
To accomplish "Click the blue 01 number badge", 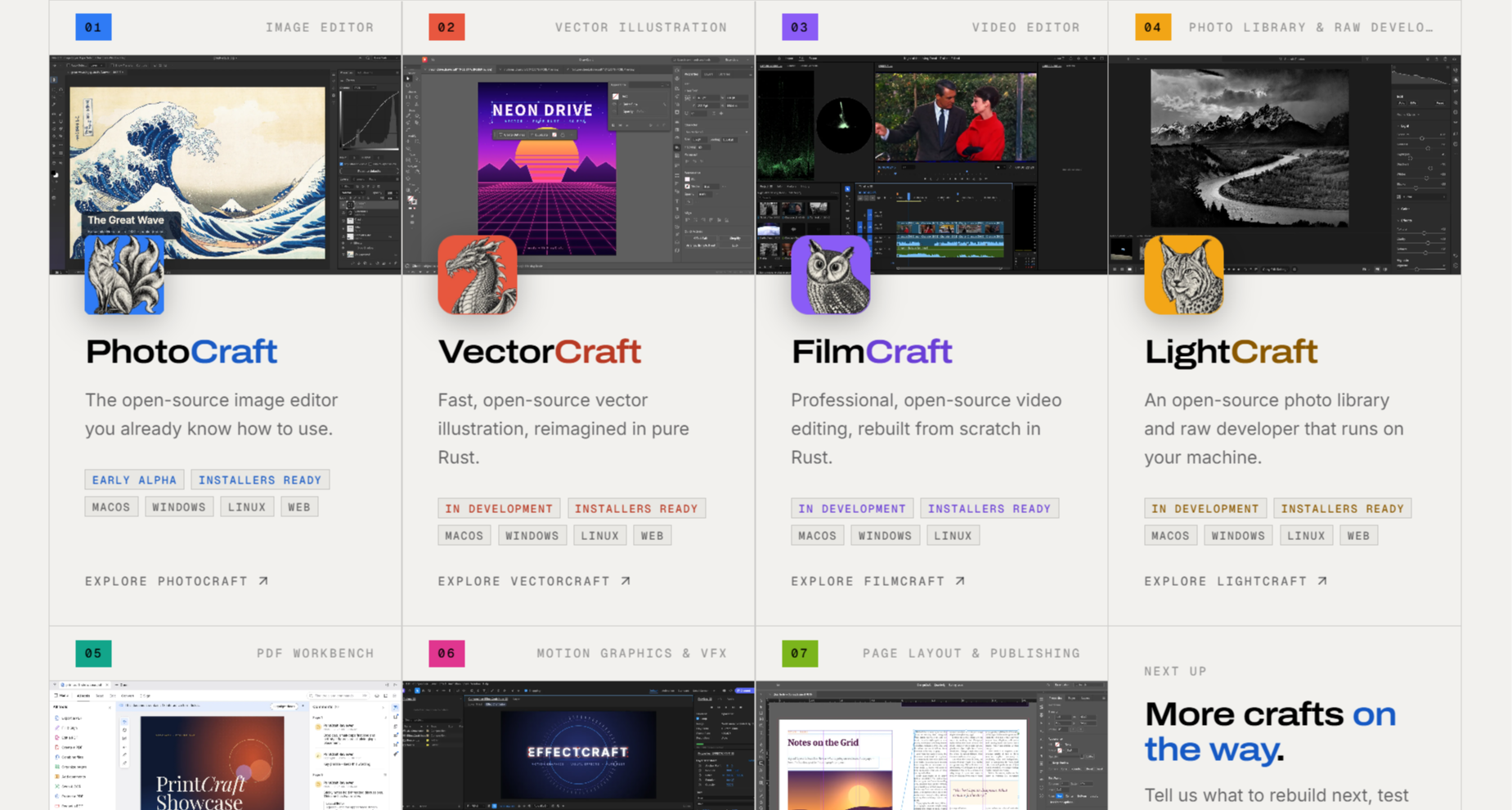I will click(x=93, y=27).
